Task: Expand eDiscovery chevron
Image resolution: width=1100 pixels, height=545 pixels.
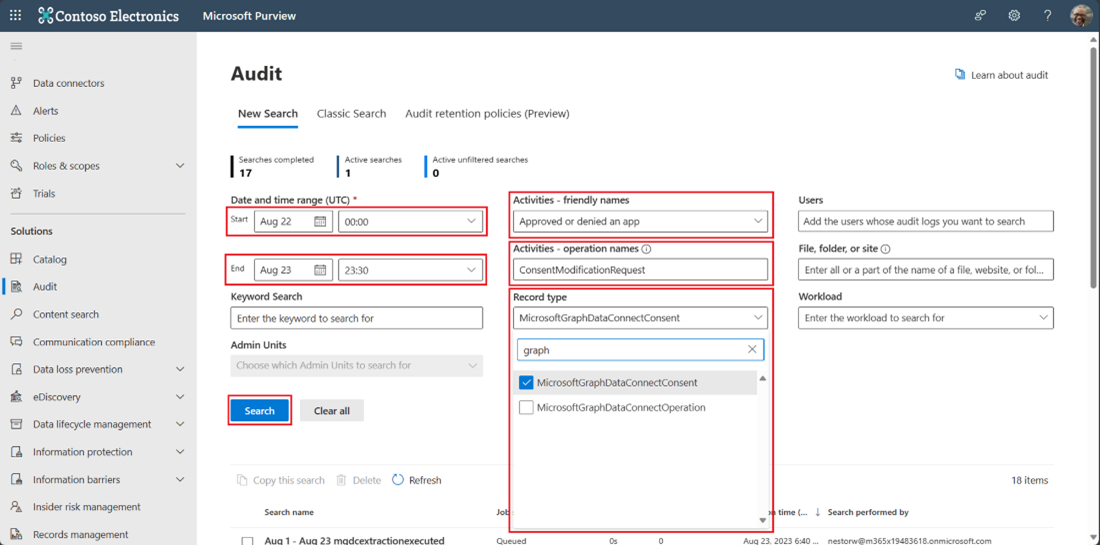Action: [x=180, y=397]
